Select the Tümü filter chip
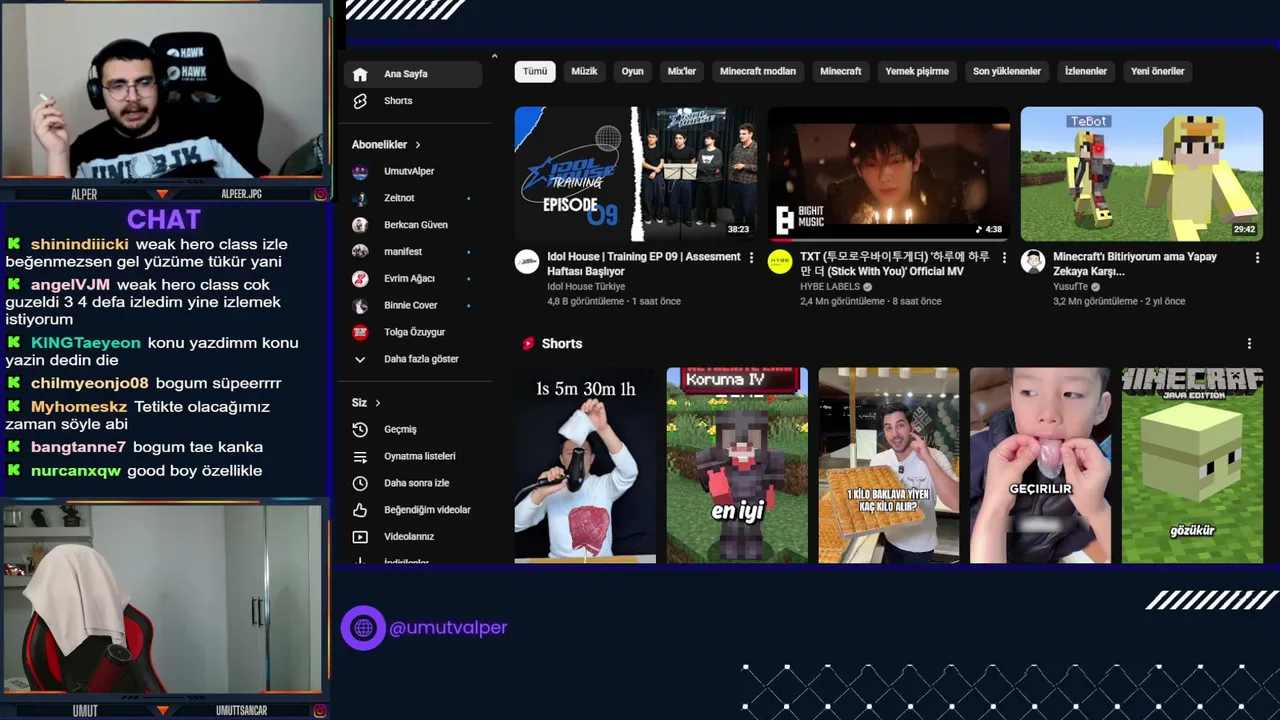This screenshot has height=720, width=1280. pyautogui.click(x=535, y=71)
